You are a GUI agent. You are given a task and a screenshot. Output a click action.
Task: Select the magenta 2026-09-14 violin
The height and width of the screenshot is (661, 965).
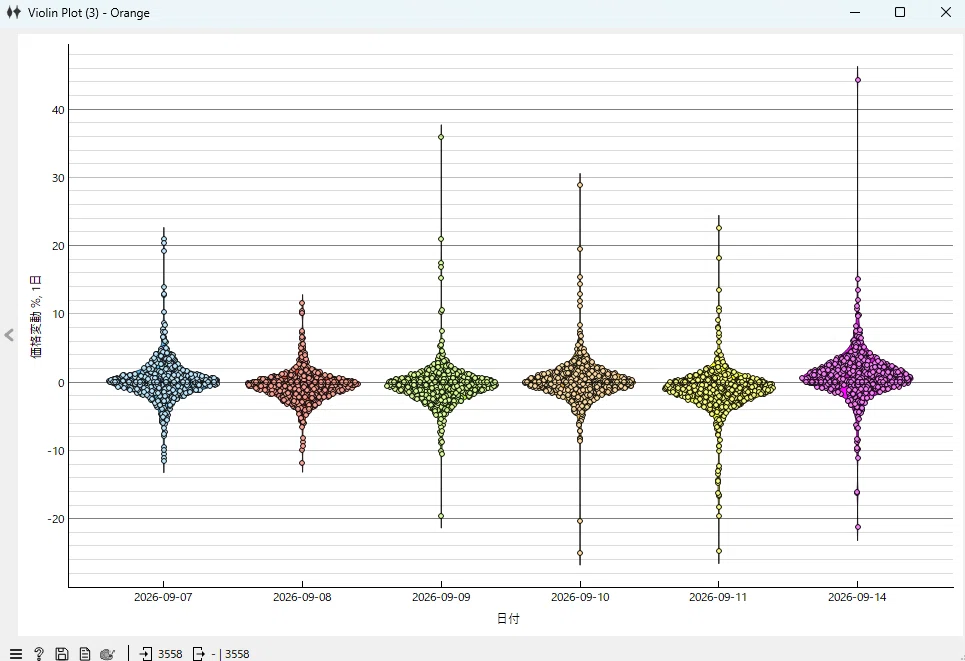(857, 377)
